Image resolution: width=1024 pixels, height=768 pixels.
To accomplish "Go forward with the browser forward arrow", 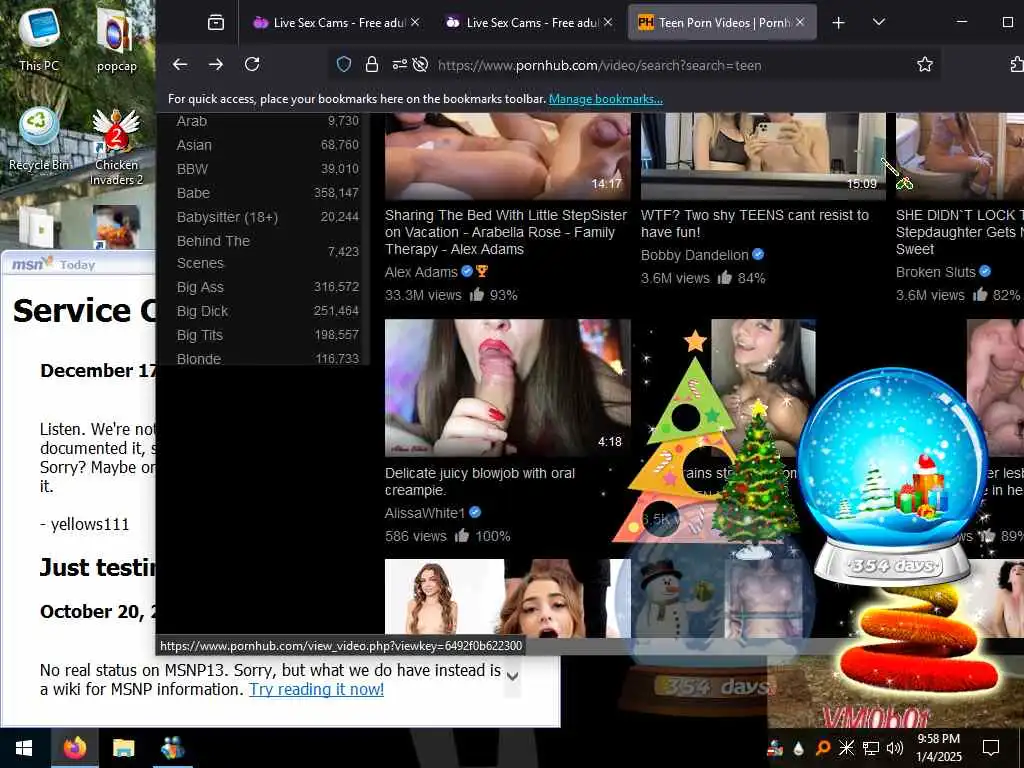I will tap(216, 64).
